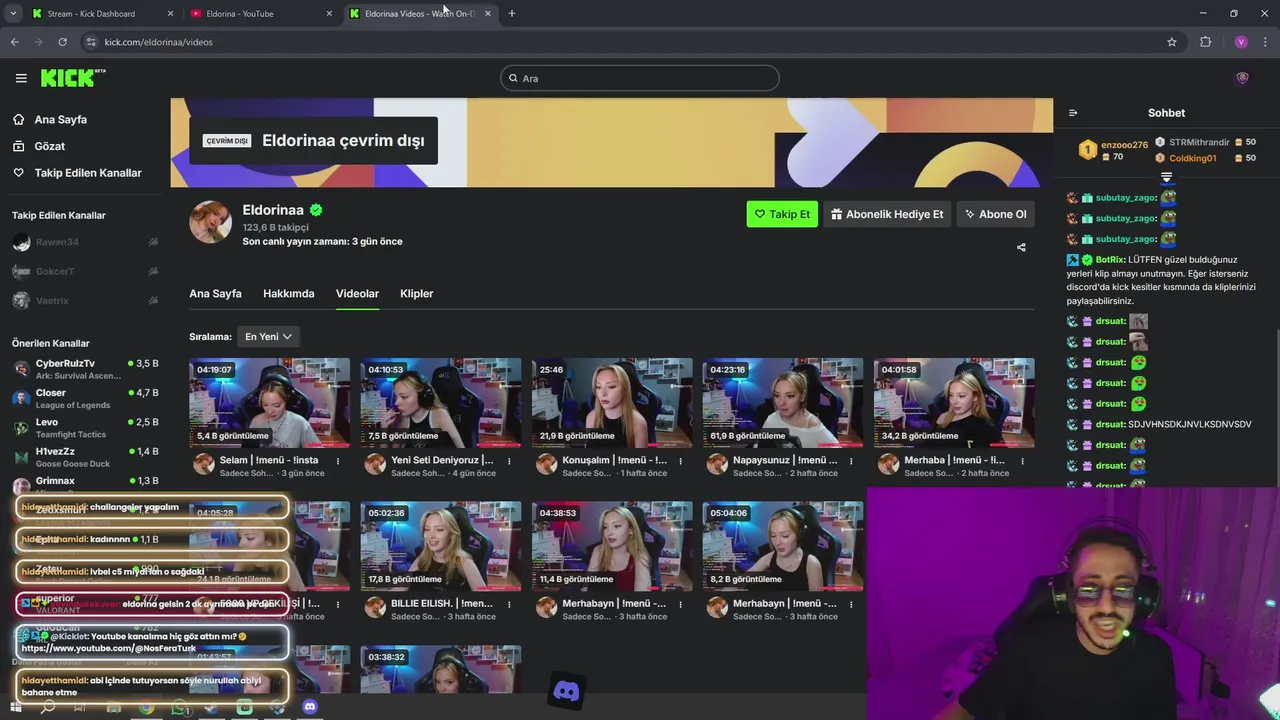Reload the page
Image resolution: width=1280 pixels, height=720 pixels.
(62, 42)
